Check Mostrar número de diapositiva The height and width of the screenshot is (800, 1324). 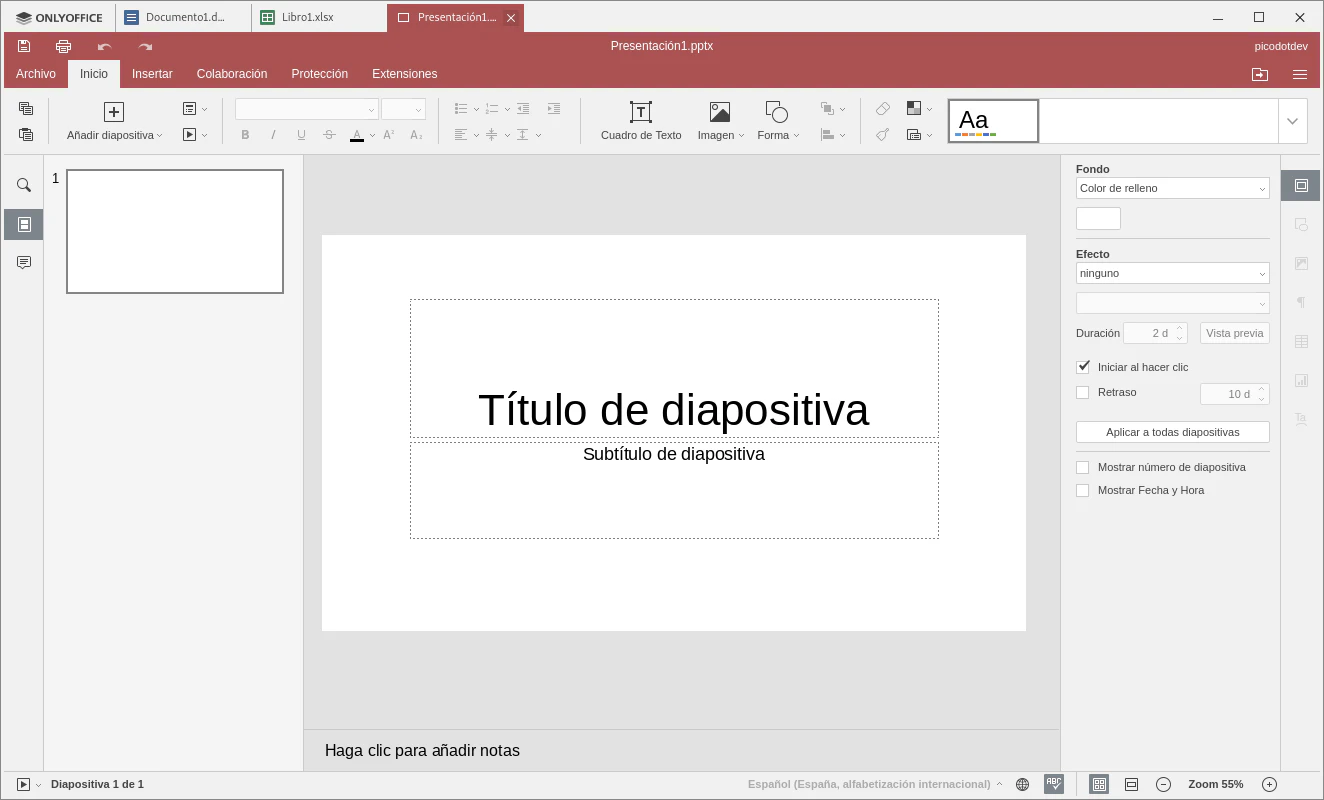[1083, 467]
